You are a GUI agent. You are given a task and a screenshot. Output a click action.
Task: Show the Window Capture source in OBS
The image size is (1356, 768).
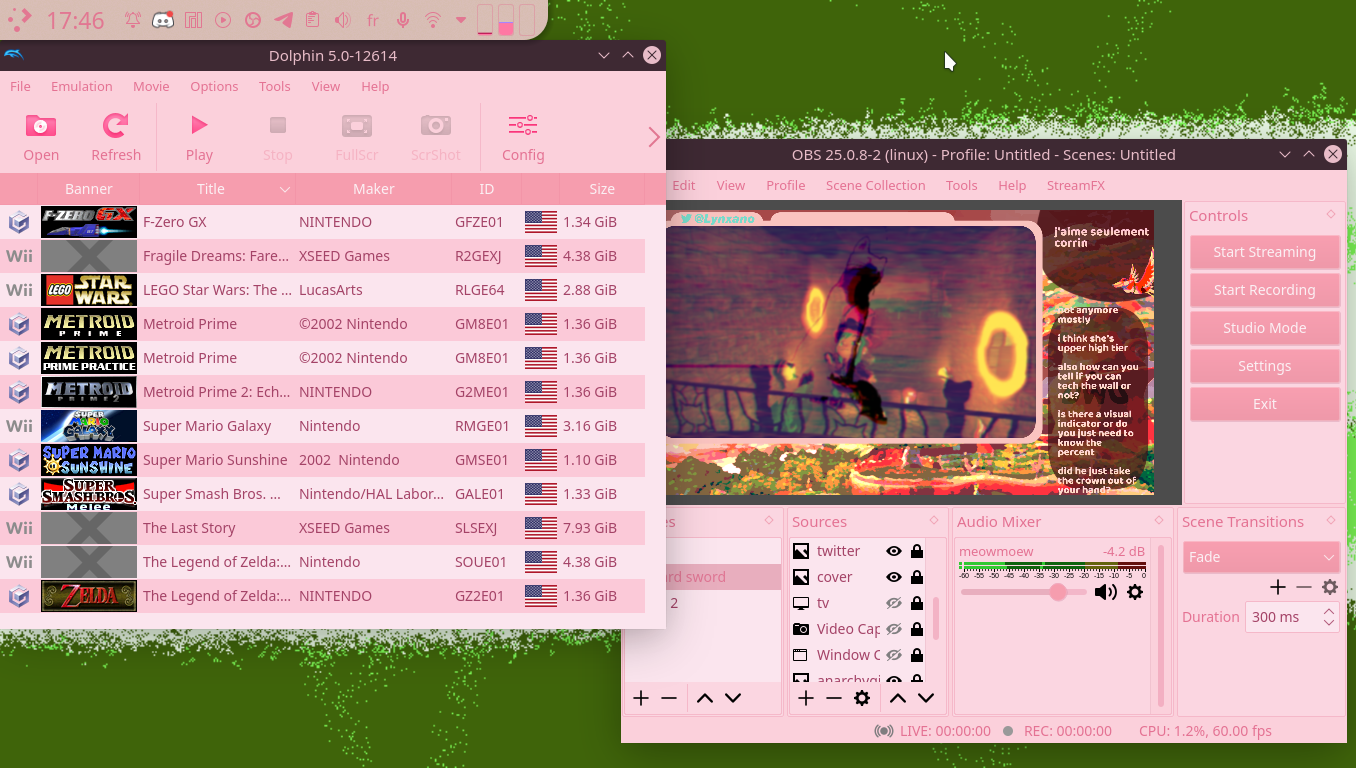(x=894, y=655)
